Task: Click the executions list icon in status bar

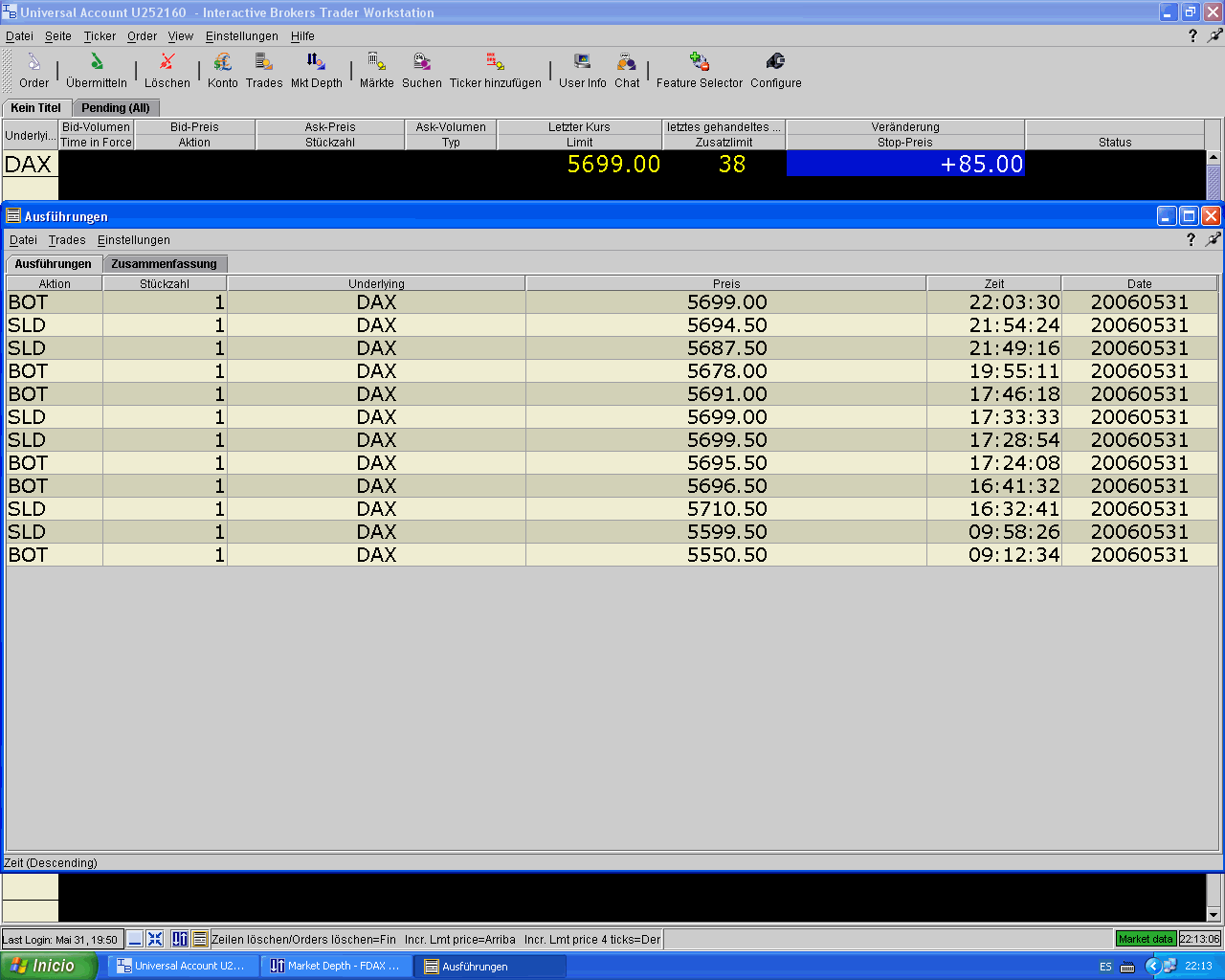Action: click(200, 939)
